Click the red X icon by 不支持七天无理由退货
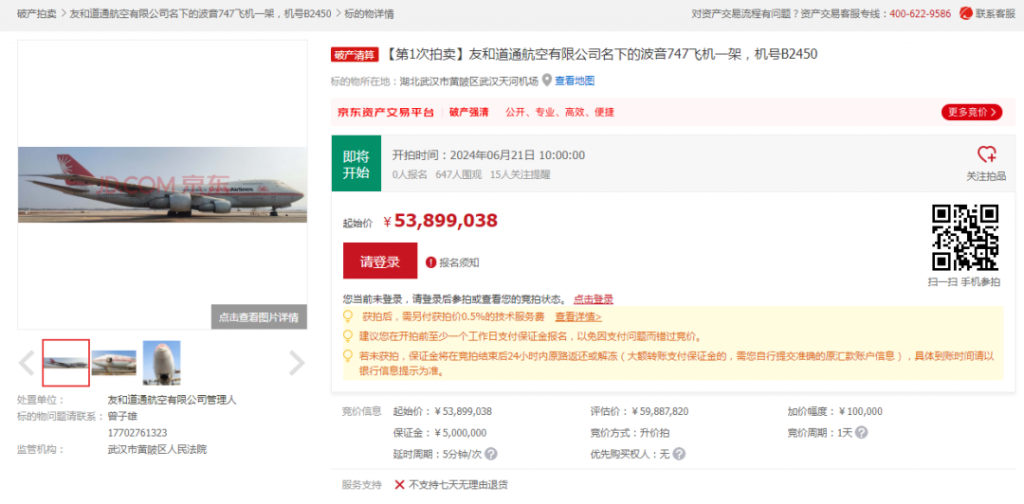The image size is (1024, 504). pos(400,484)
